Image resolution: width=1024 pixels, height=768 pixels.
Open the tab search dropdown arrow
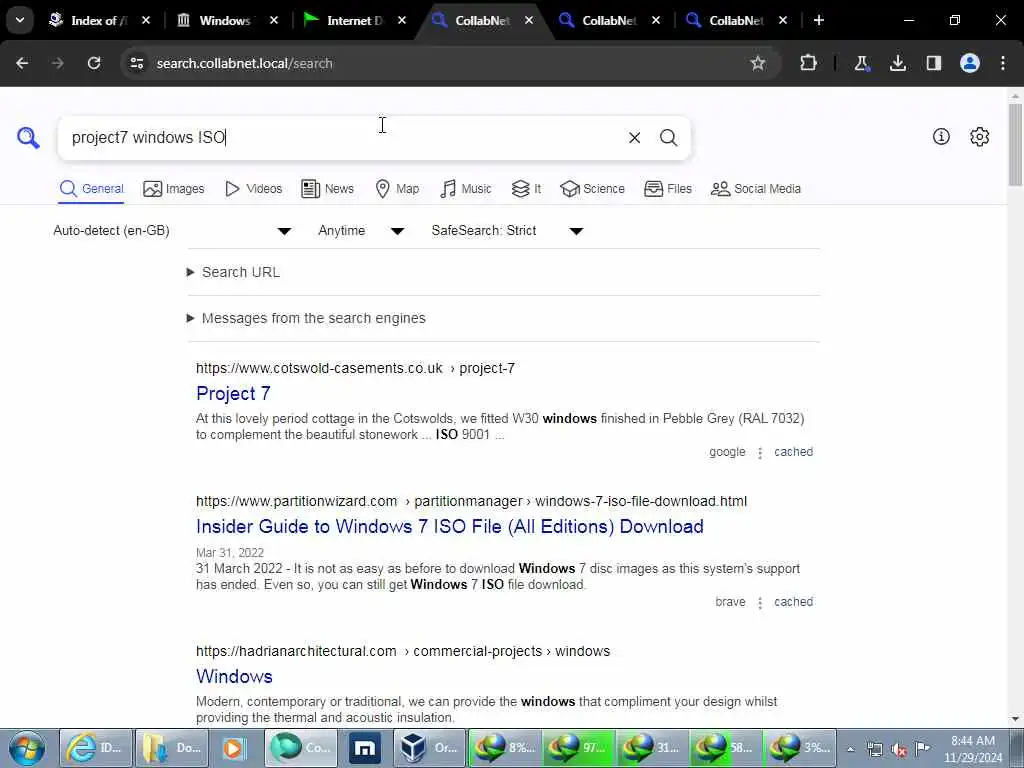(20, 20)
